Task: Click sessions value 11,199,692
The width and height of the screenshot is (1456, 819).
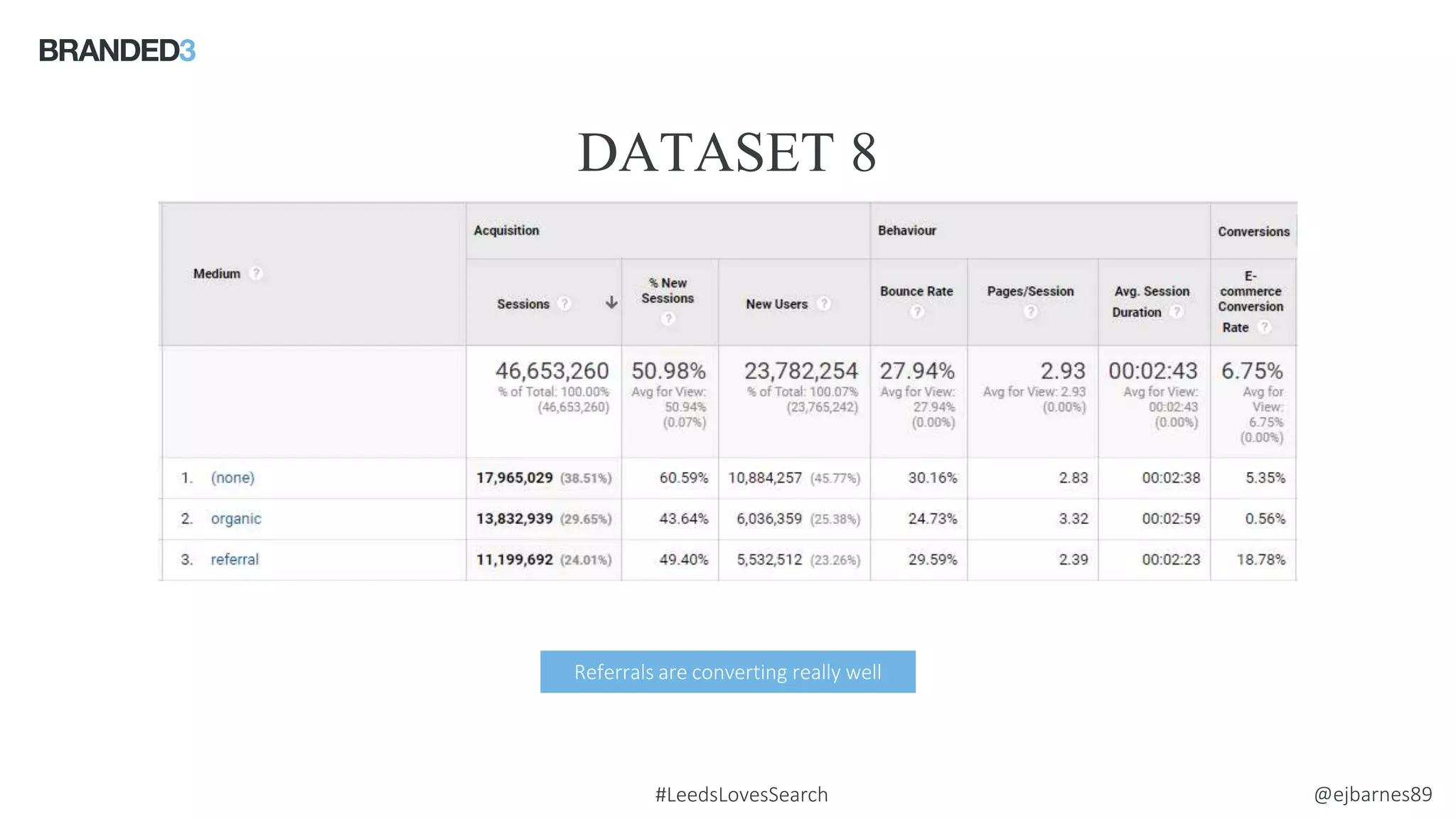Action: coord(514,560)
